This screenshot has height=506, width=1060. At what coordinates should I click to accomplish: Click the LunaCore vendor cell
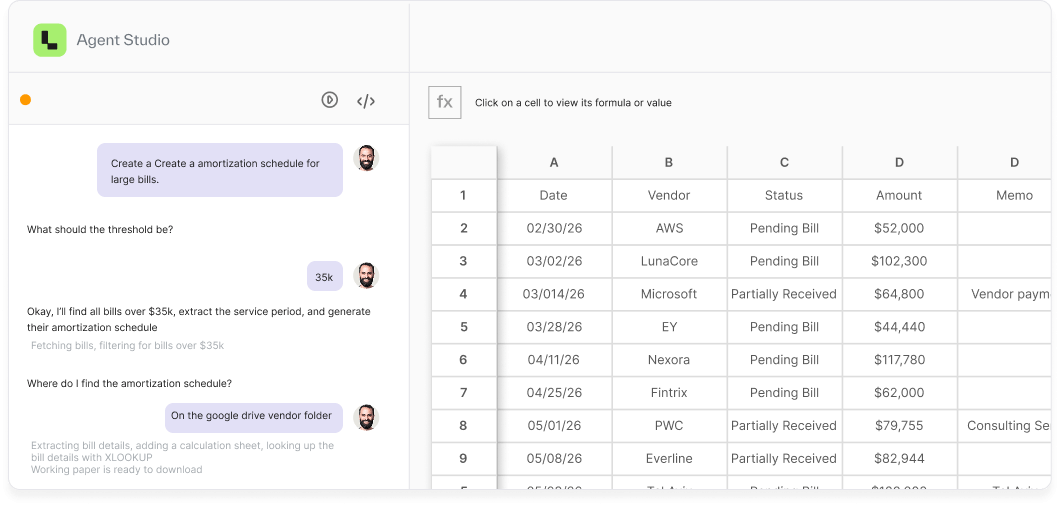(x=669, y=261)
